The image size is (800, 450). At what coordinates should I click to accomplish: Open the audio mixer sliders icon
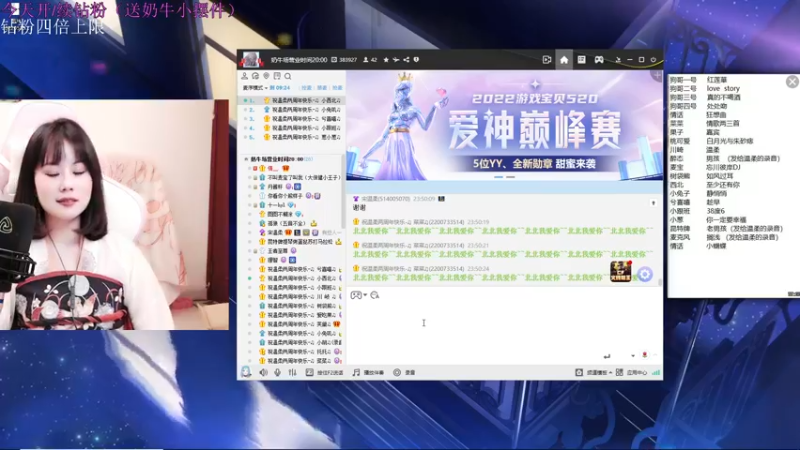pyautogui.click(x=292, y=372)
